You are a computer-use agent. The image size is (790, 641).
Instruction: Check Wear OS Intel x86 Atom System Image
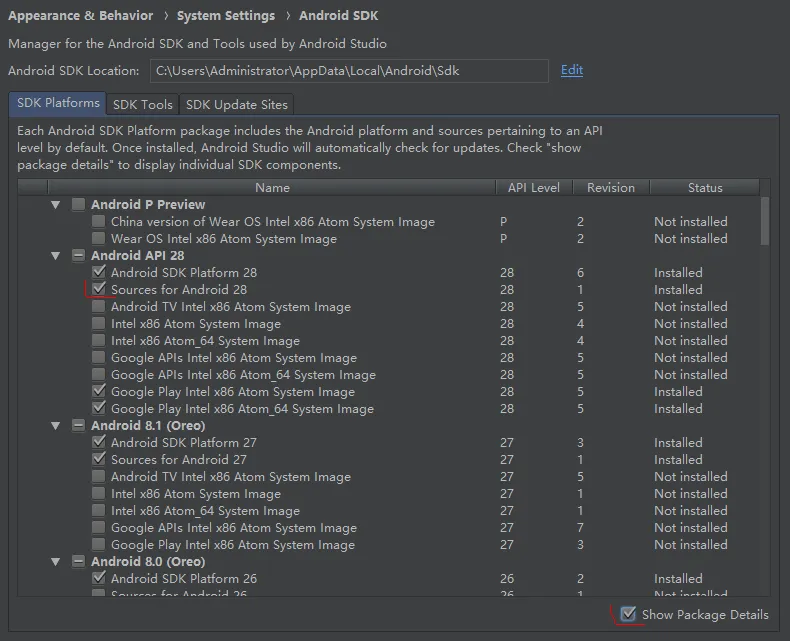[x=98, y=239]
